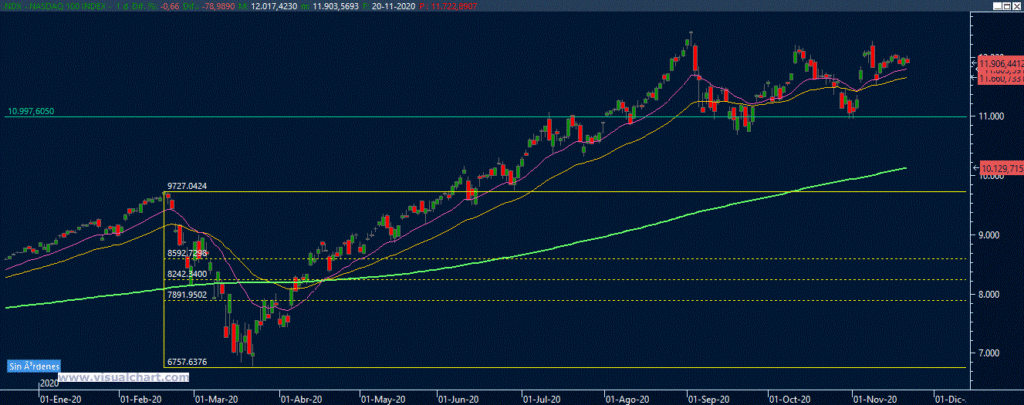Viewport: 1024px width, 405px height.
Task: Select the 9727.0424 Fibonacci top label
Action: 188,186
